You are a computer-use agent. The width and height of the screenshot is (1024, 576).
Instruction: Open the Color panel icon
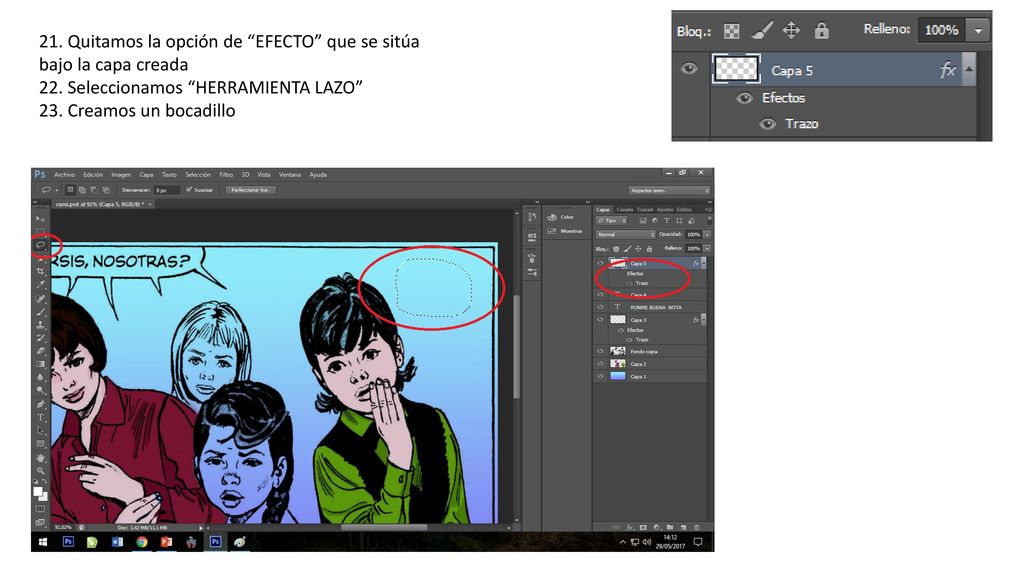552,217
